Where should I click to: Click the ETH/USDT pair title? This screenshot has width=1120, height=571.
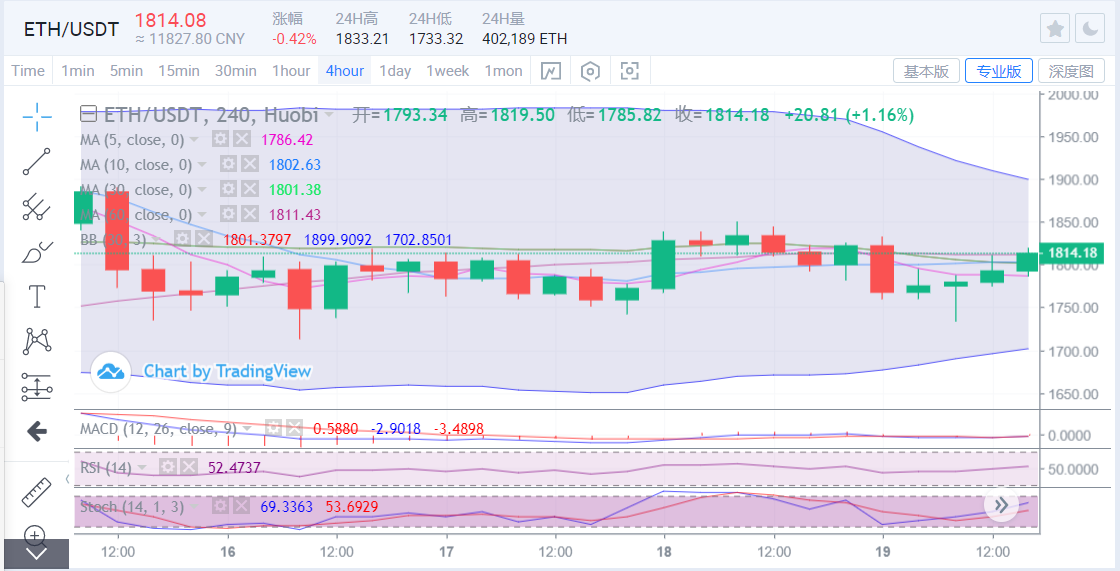coord(71,29)
